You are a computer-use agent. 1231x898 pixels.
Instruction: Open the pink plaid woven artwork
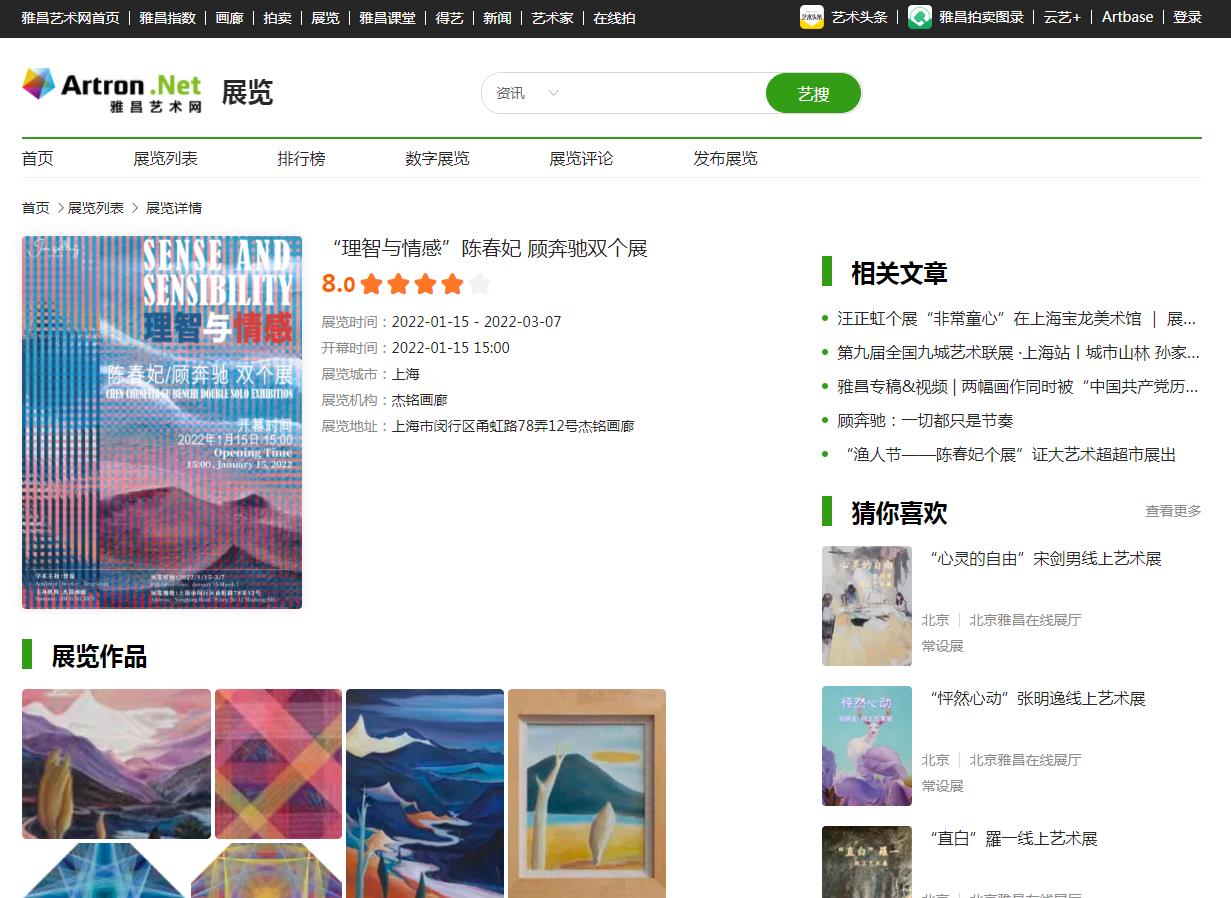tap(278, 764)
